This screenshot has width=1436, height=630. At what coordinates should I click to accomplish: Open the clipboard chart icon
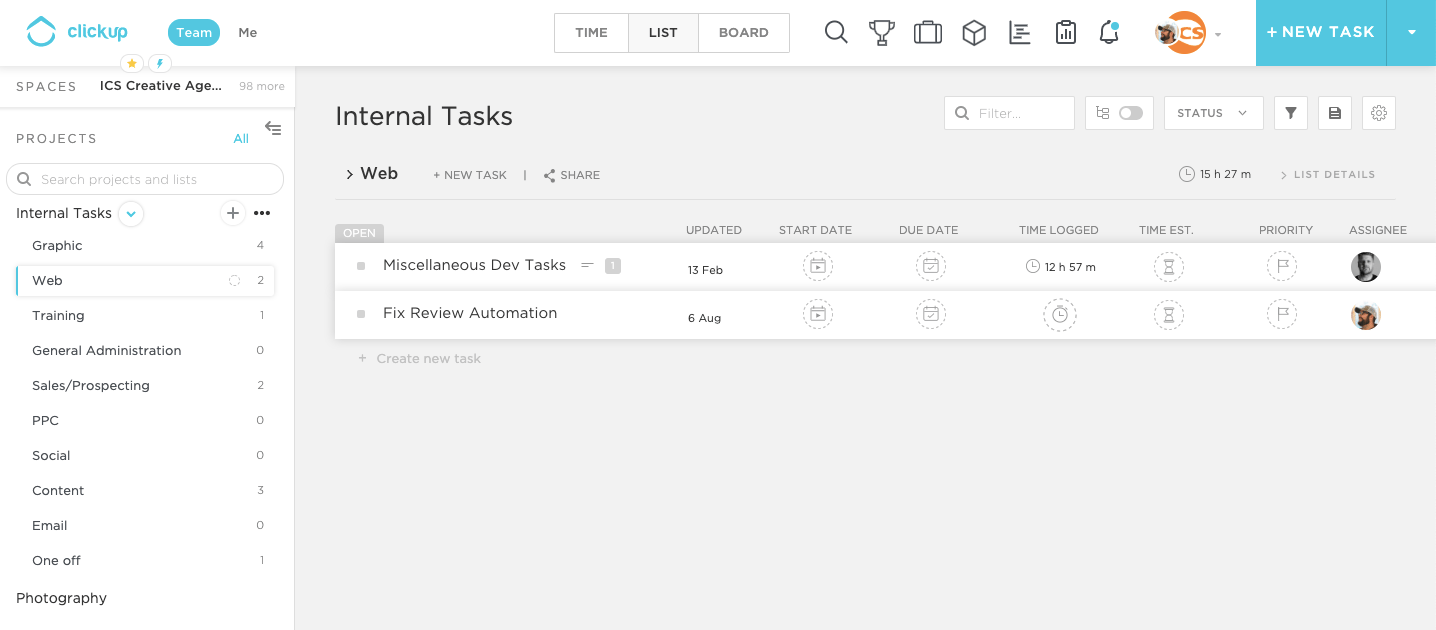click(1065, 32)
